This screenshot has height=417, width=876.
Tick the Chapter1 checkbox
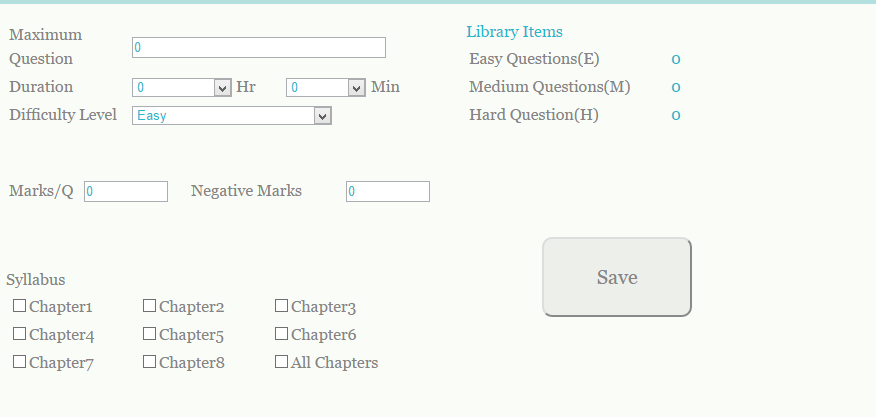coord(19,306)
